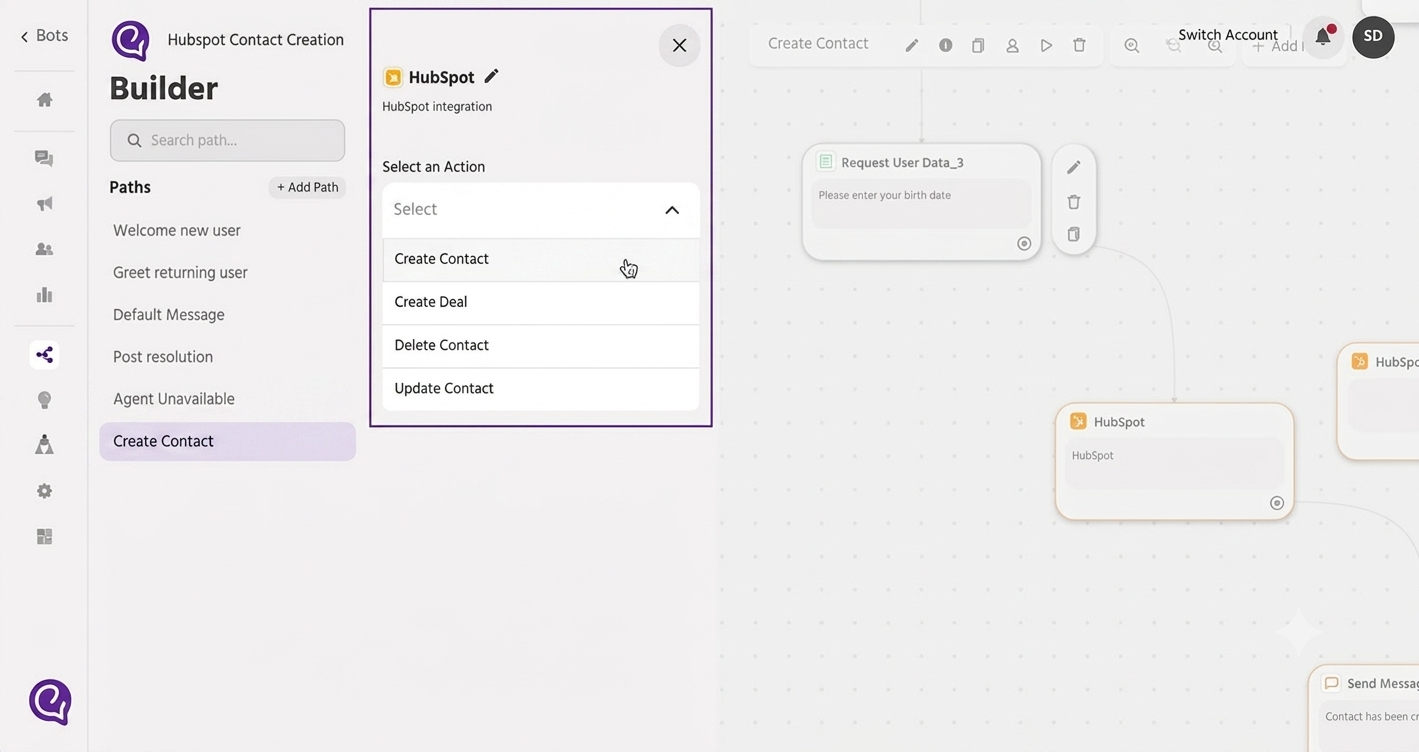
Task: Focus the Search path input field
Action: point(227,140)
